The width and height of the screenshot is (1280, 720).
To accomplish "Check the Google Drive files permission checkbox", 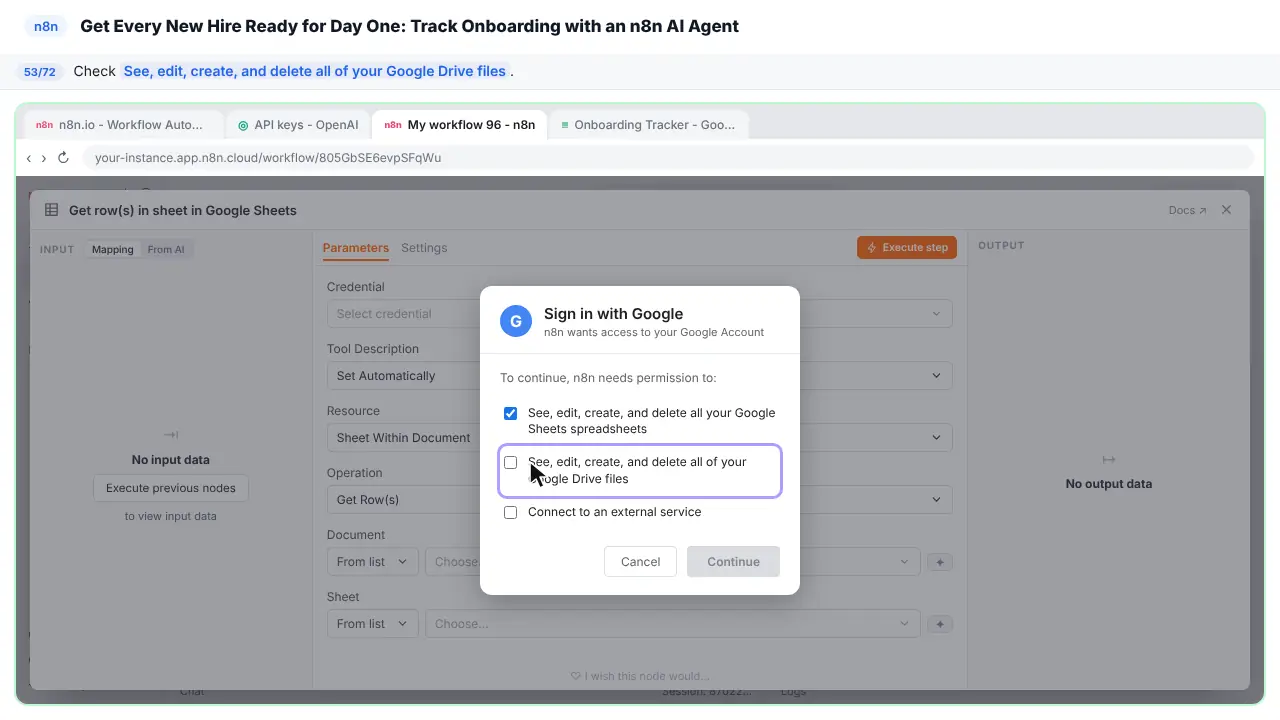I will point(511,462).
